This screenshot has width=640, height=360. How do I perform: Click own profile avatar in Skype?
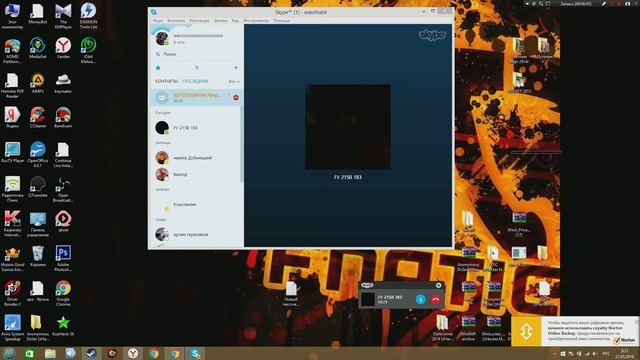click(x=162, y=38)
